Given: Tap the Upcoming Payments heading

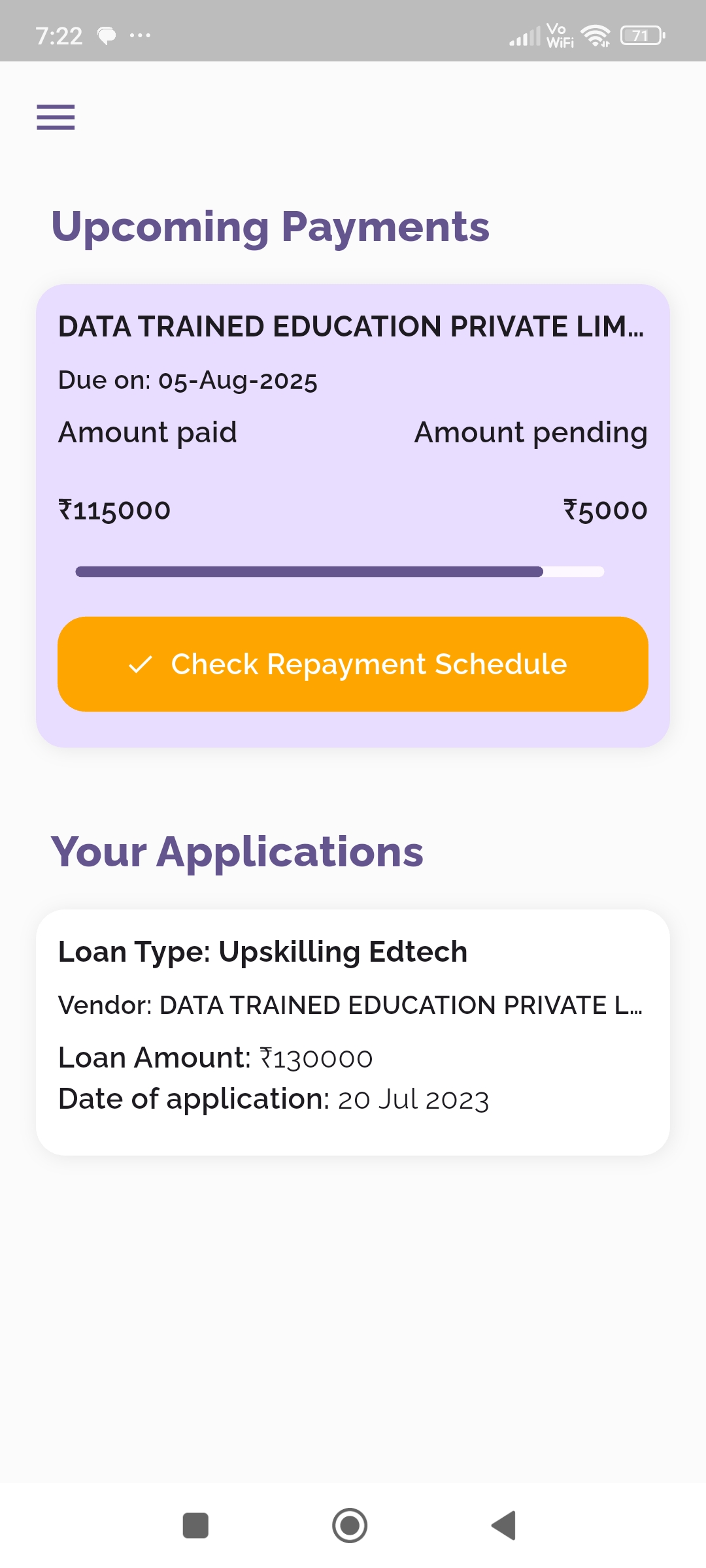Looking at the screenshot, I should point(270,227).
